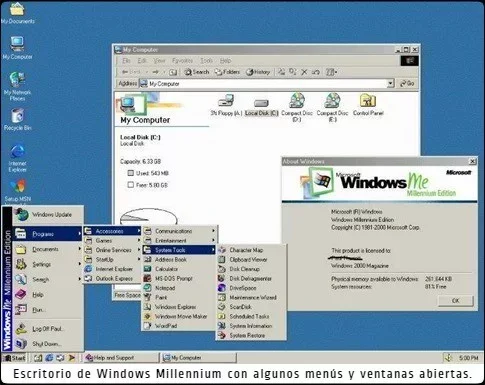Open the Views toolbar dropdown
The image size is (485, 385).
pos(331,72)
